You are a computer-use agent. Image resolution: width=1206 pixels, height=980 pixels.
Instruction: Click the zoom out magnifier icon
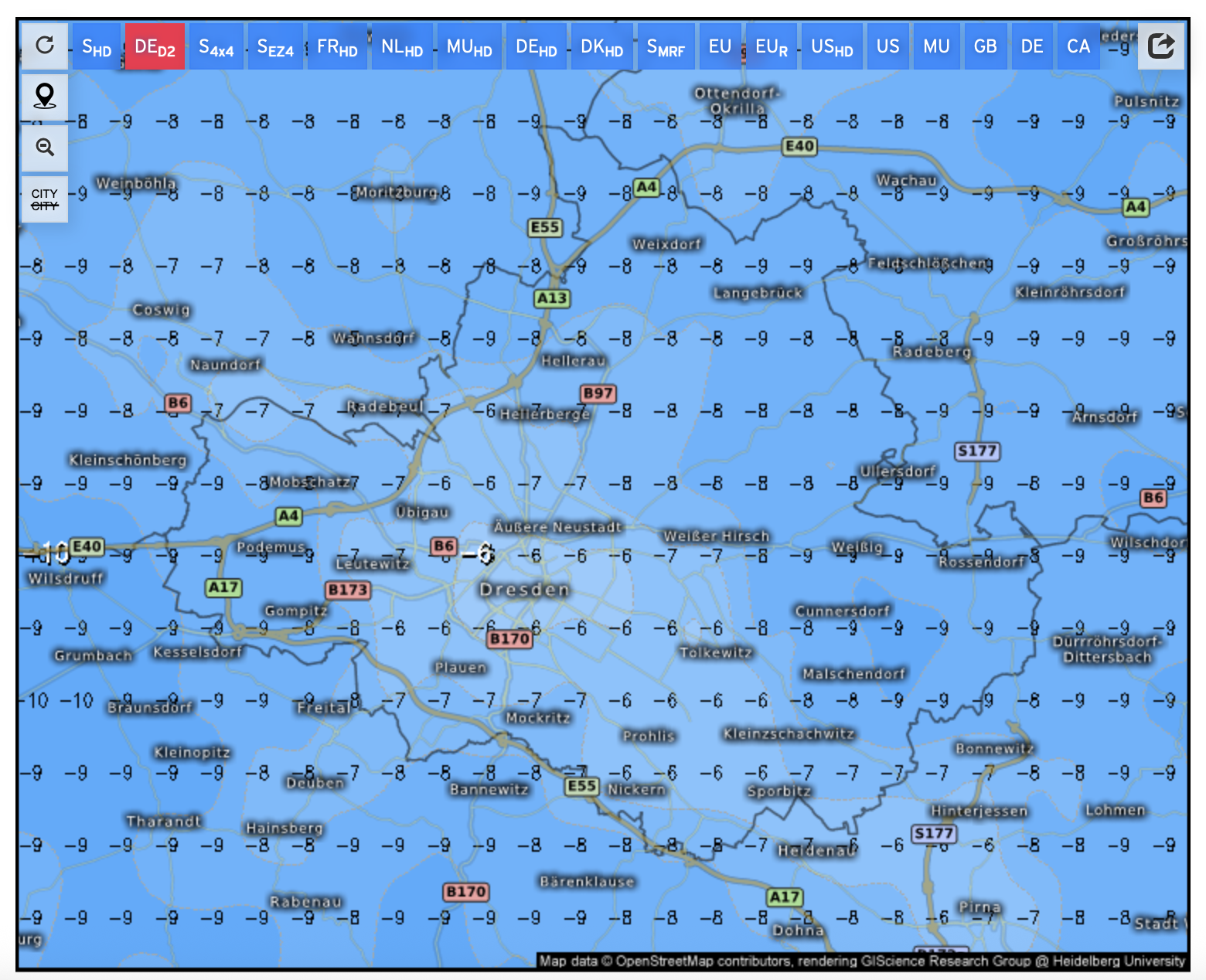(45, 148)
